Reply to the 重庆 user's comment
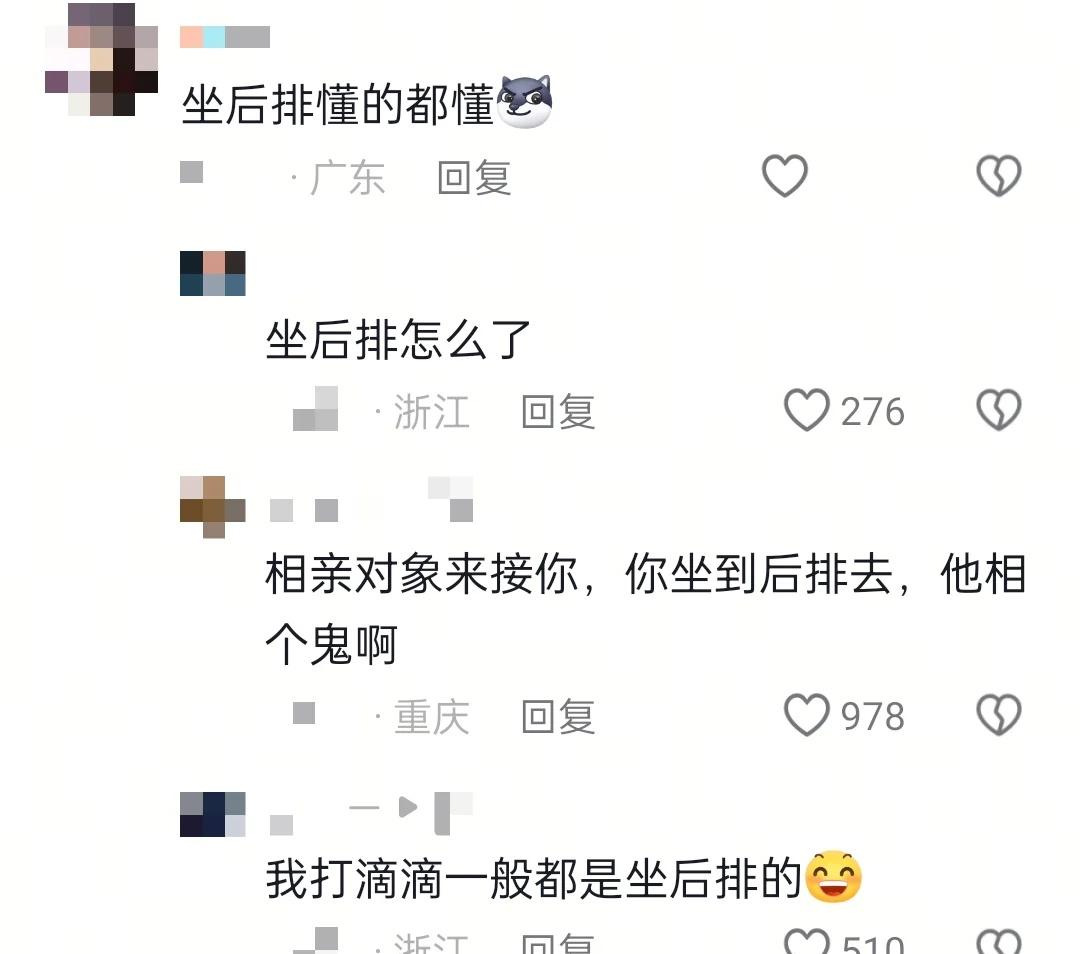Screen dimensions: 1080x954 coord(559,716)
